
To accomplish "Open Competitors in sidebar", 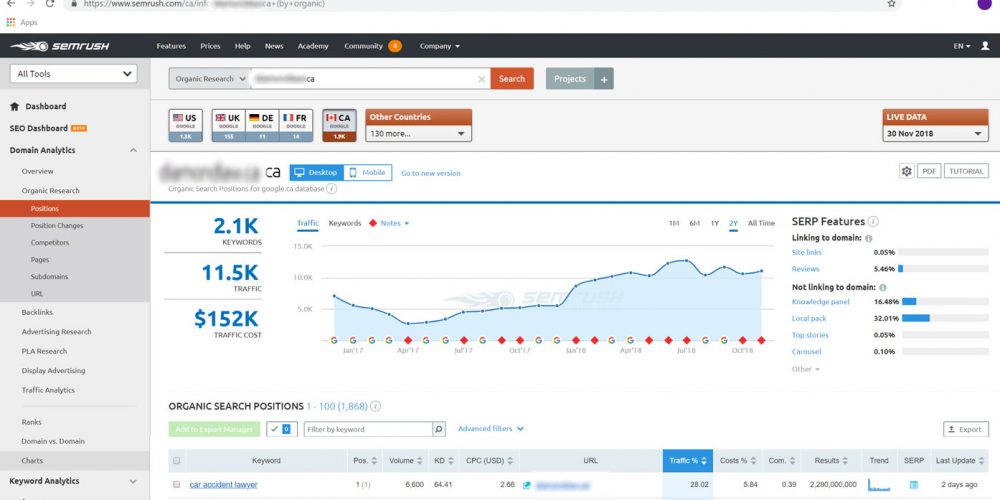I will point(50,243).
